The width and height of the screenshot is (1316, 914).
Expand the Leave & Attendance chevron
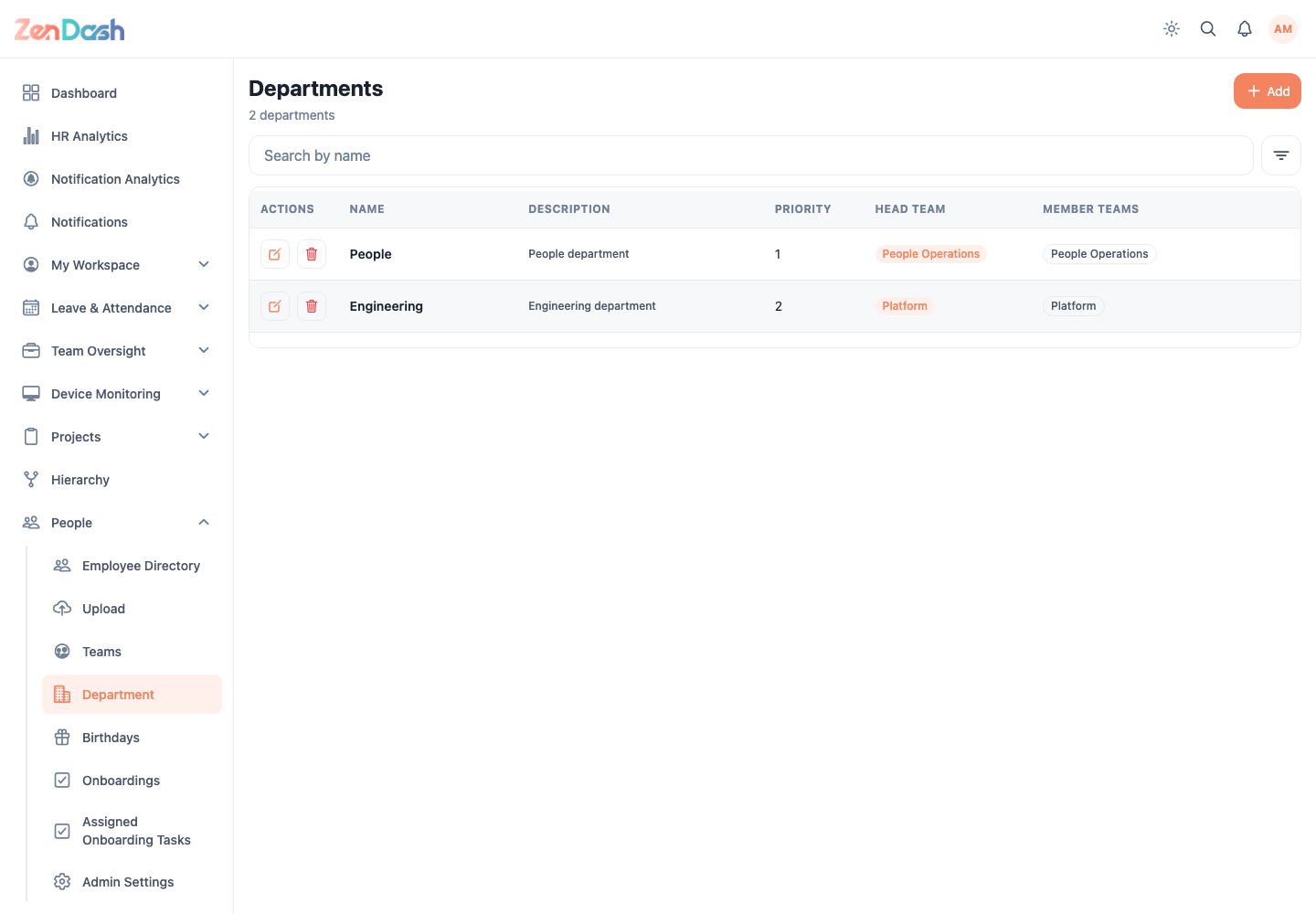204,308
